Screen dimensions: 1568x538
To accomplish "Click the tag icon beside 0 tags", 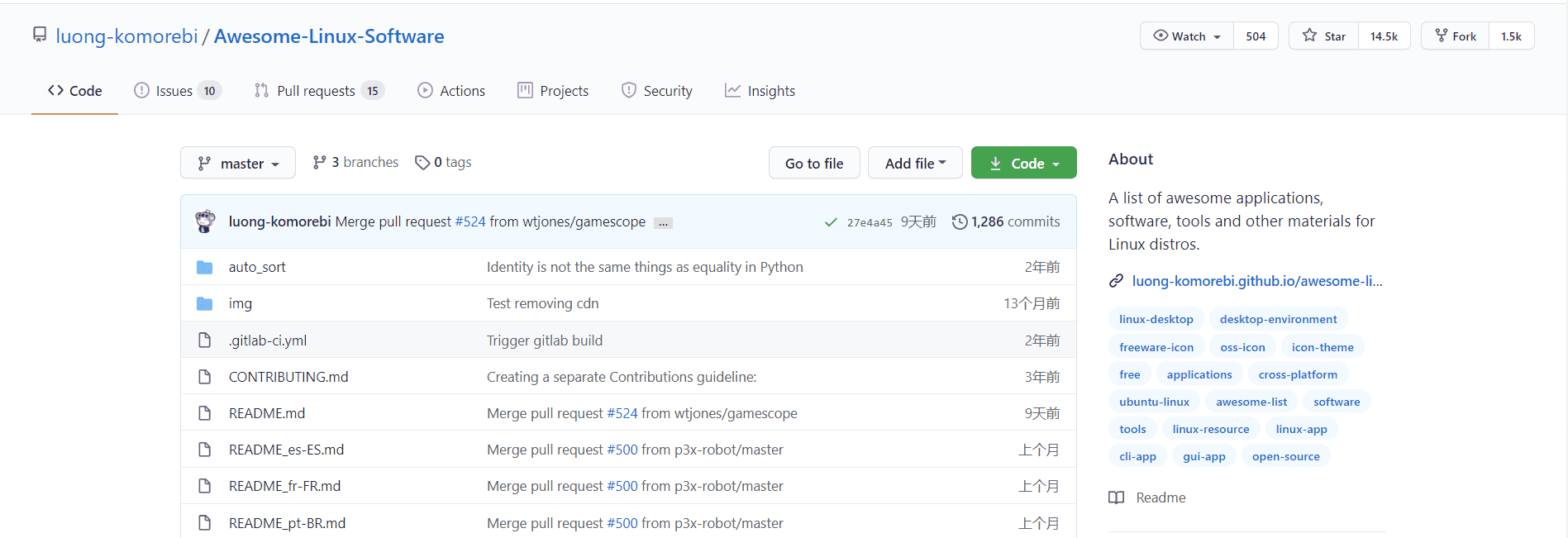I will pos(422,163).
